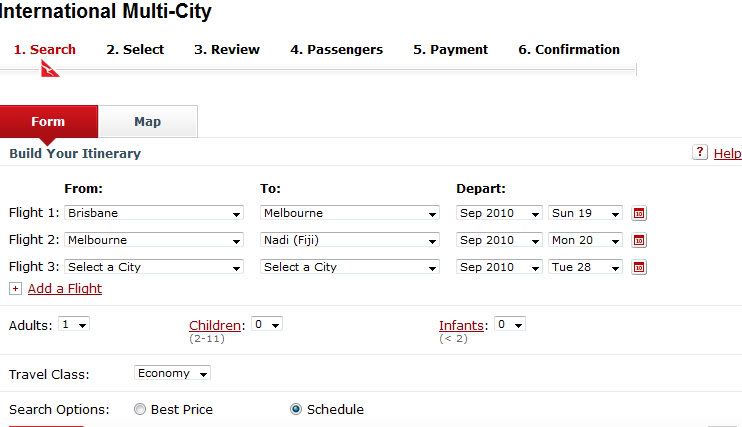This screenshot has height=427, width=742.
Task: Click the Infants age info link
Action: [x=461, y=325]
